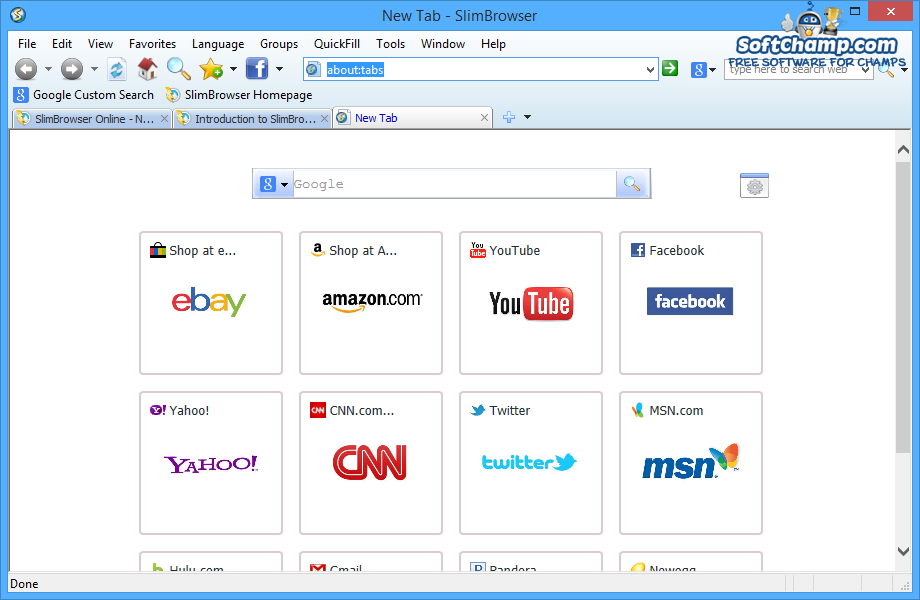920x600 pixels.
Task: Click the gear settings icon on the new tab page
Action: (754, 184)
